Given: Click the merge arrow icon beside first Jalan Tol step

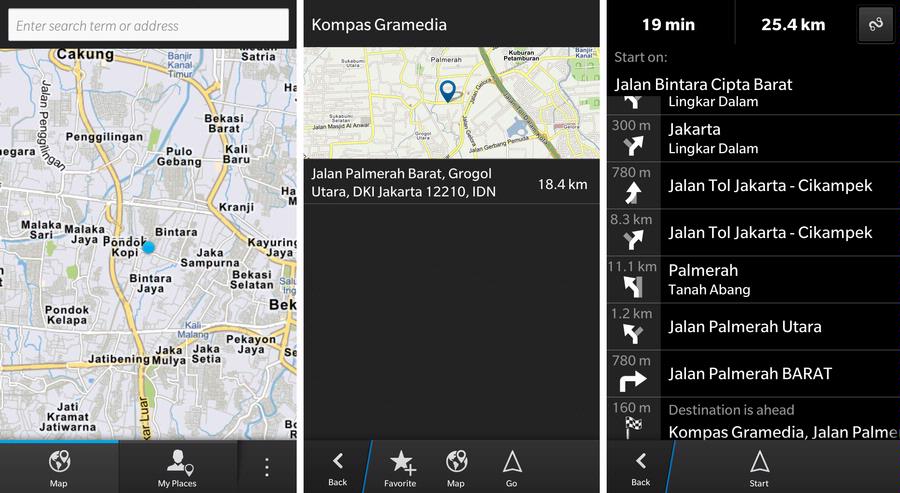Looking at the screenshot, I should coord(634,193).
